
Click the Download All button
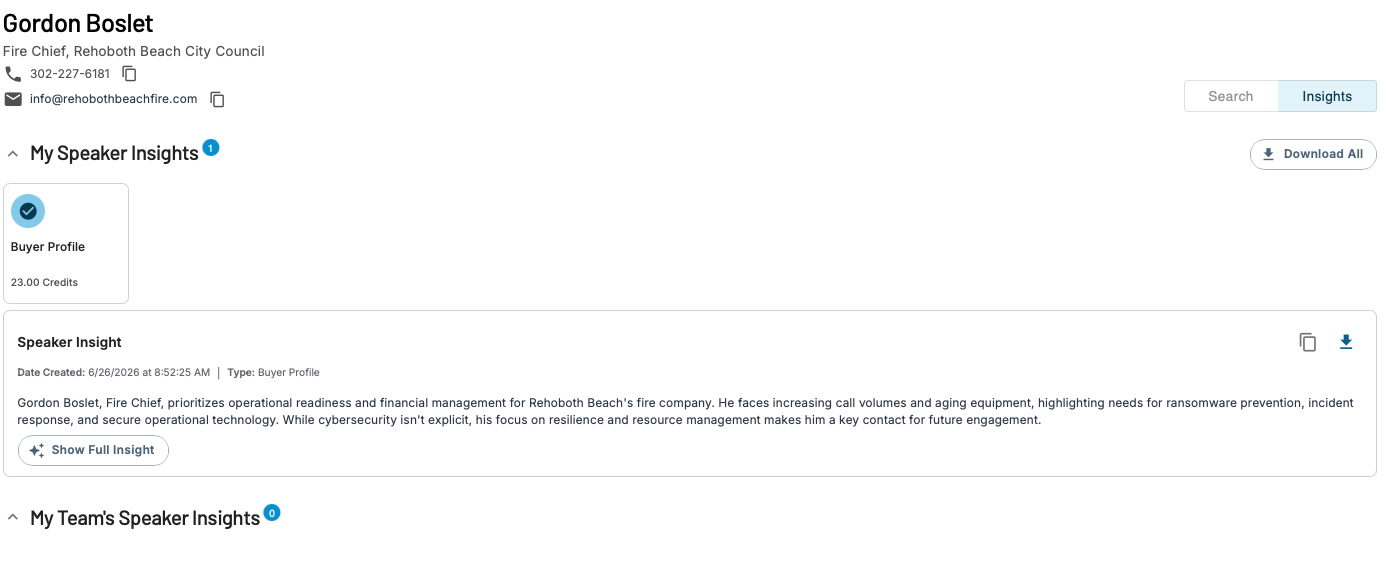1313,154
